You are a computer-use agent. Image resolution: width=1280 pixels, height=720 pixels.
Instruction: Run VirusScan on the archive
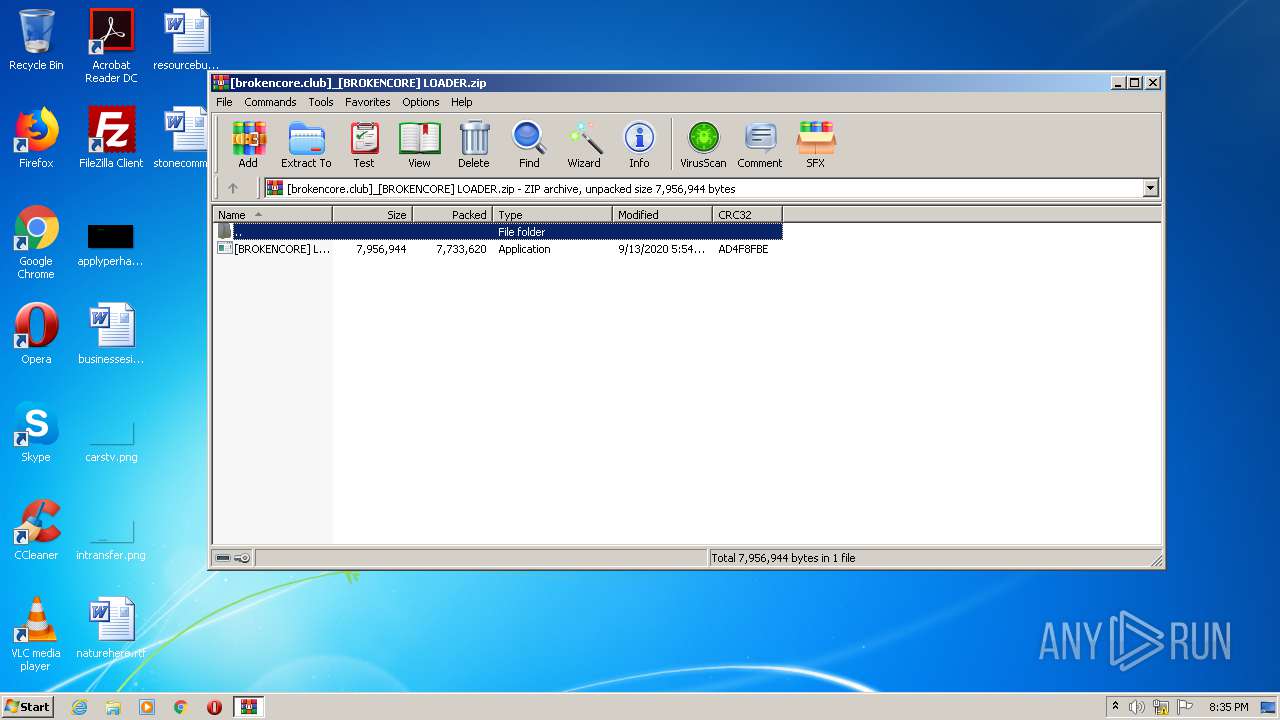point(703,144)
